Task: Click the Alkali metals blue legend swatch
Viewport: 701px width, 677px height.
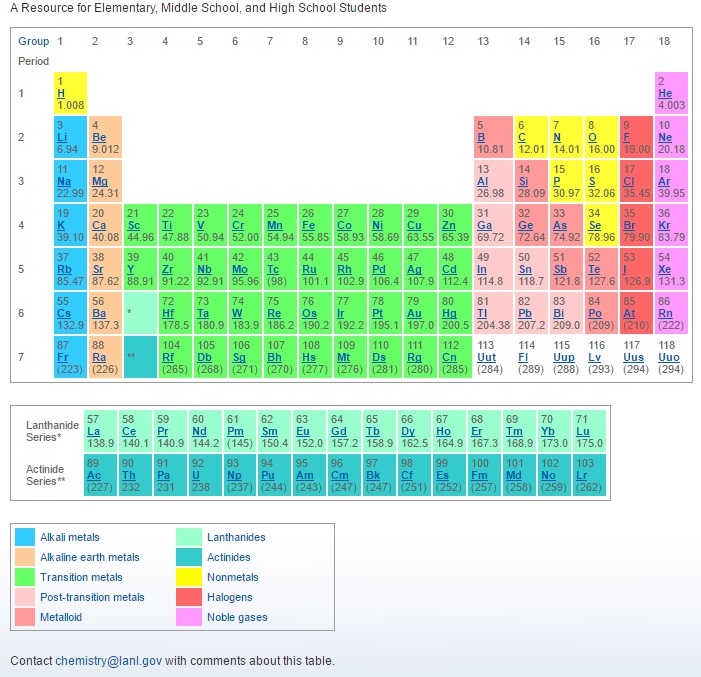Action: pyautogui.click(x=25, y=537)
